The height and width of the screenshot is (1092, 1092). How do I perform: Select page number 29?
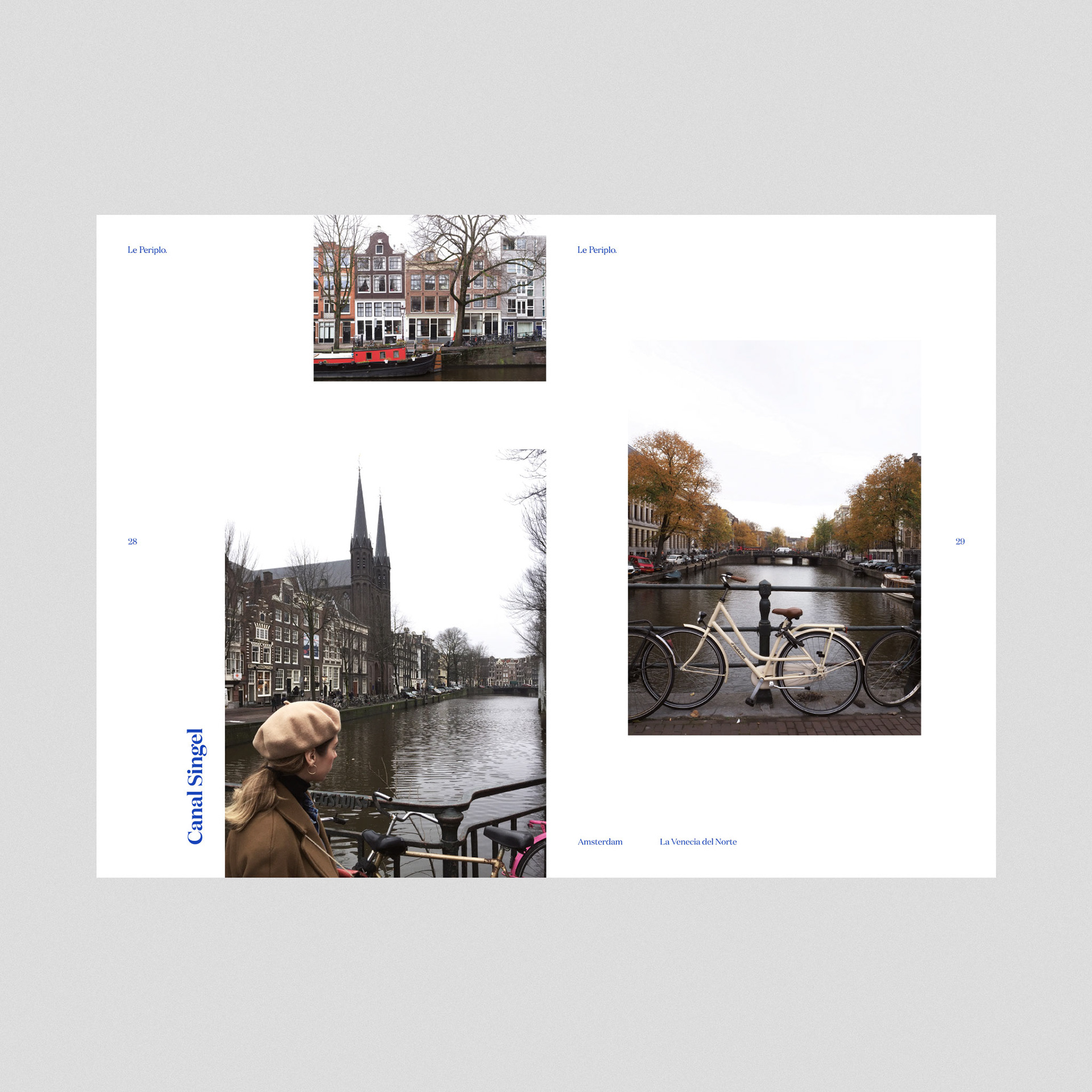tap(960, 541)
